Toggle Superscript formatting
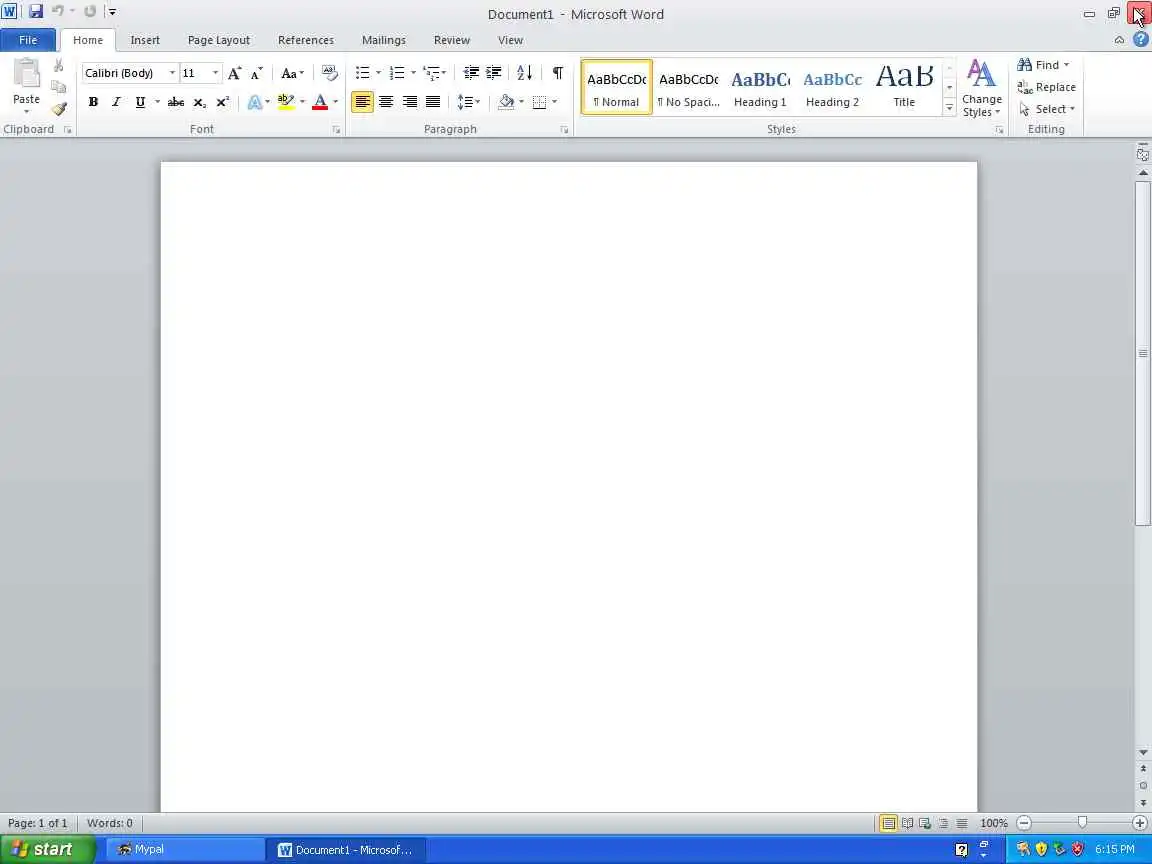Image resolution: width=1152 pixels, height=864 pixels. tap(223, 102)
